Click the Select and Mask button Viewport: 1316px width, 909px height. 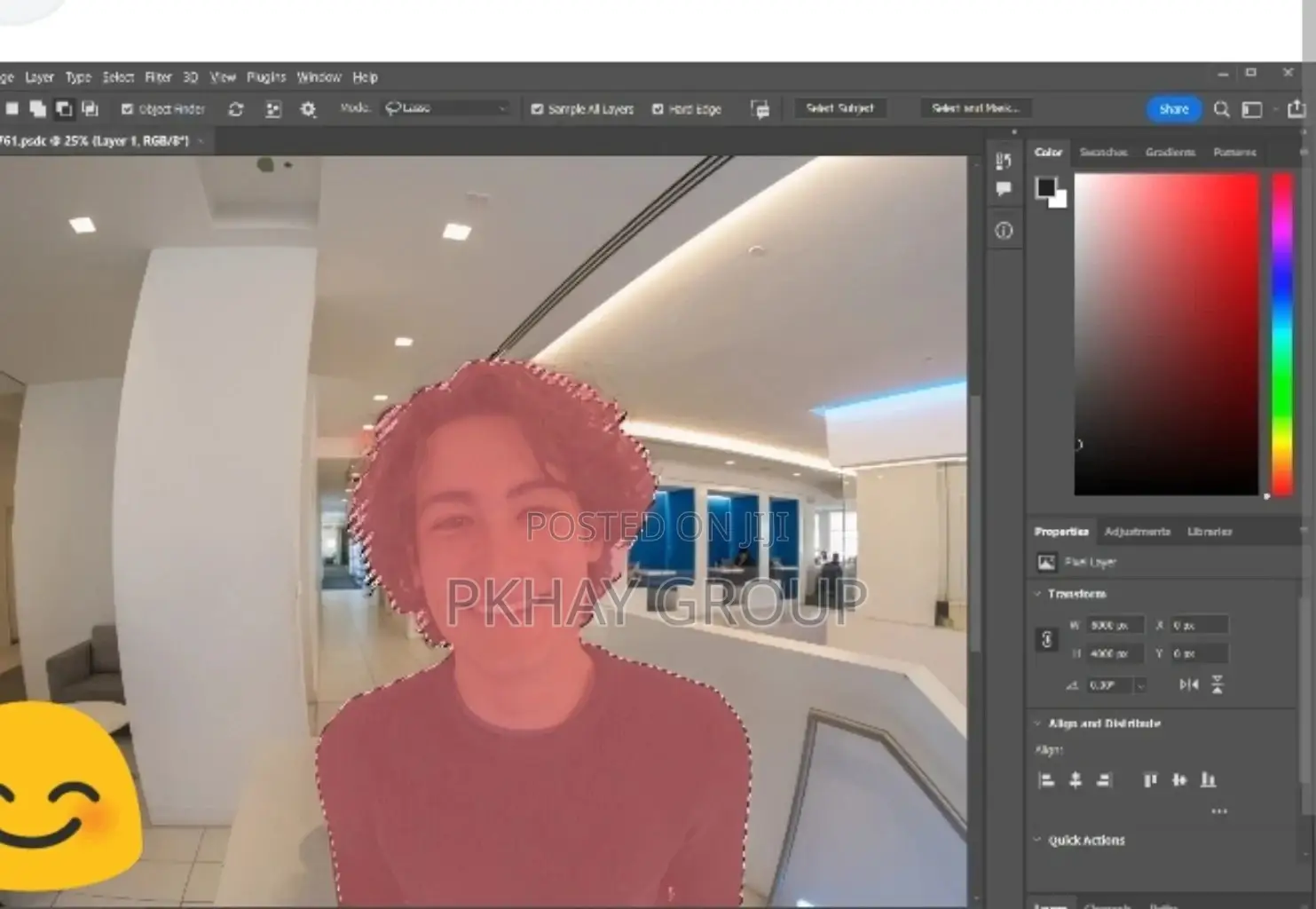coord(975,108)
